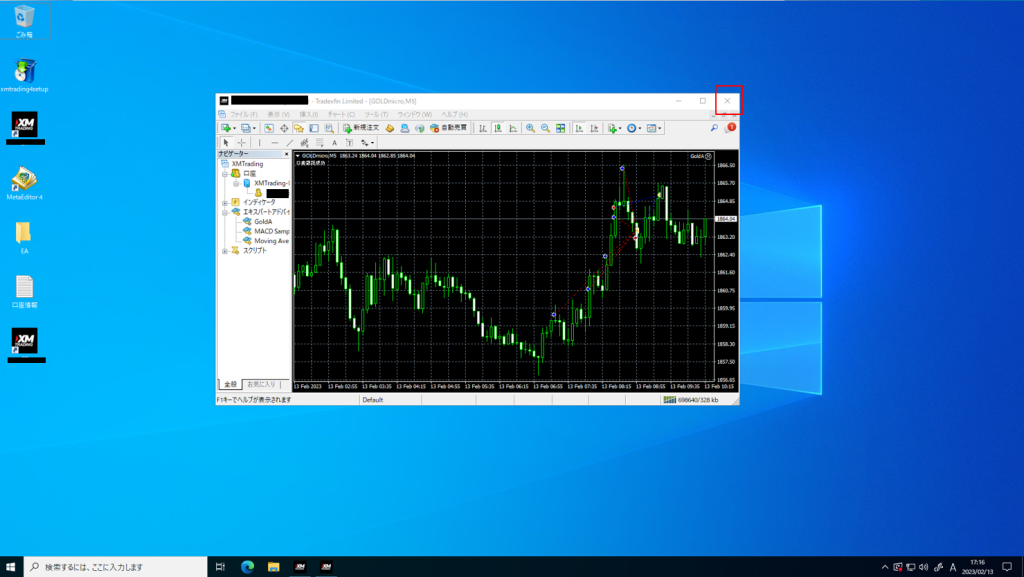
Task: Select the crosshair tool
Action: [x=242, y=143]
